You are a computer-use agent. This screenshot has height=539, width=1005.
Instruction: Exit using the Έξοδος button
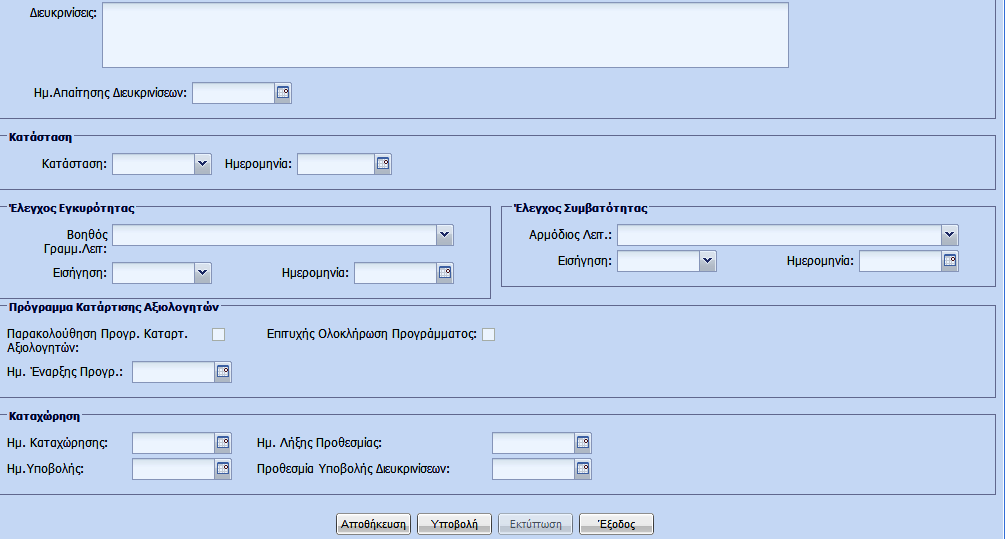(617, 524)
